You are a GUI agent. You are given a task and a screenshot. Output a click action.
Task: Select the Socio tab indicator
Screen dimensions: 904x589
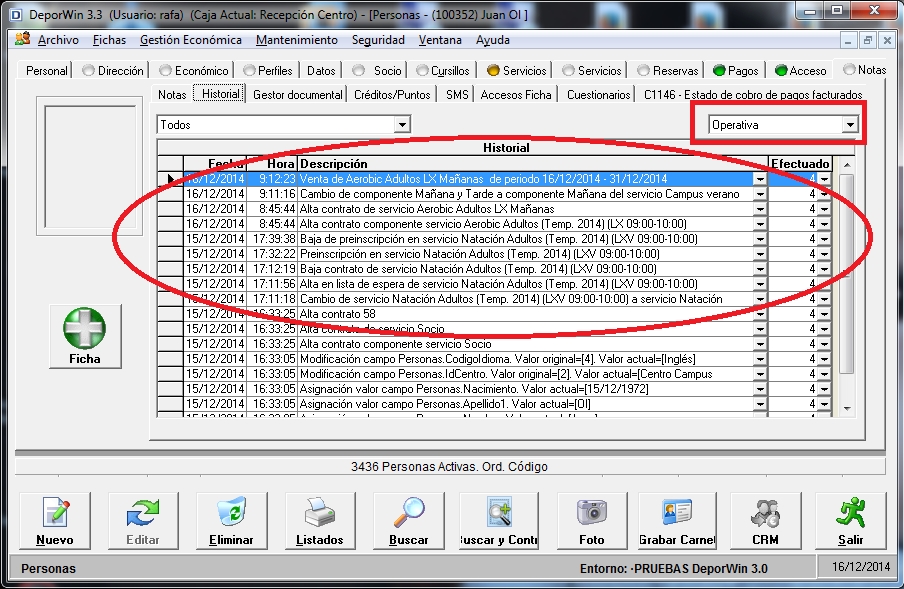(x=359, y=70)
